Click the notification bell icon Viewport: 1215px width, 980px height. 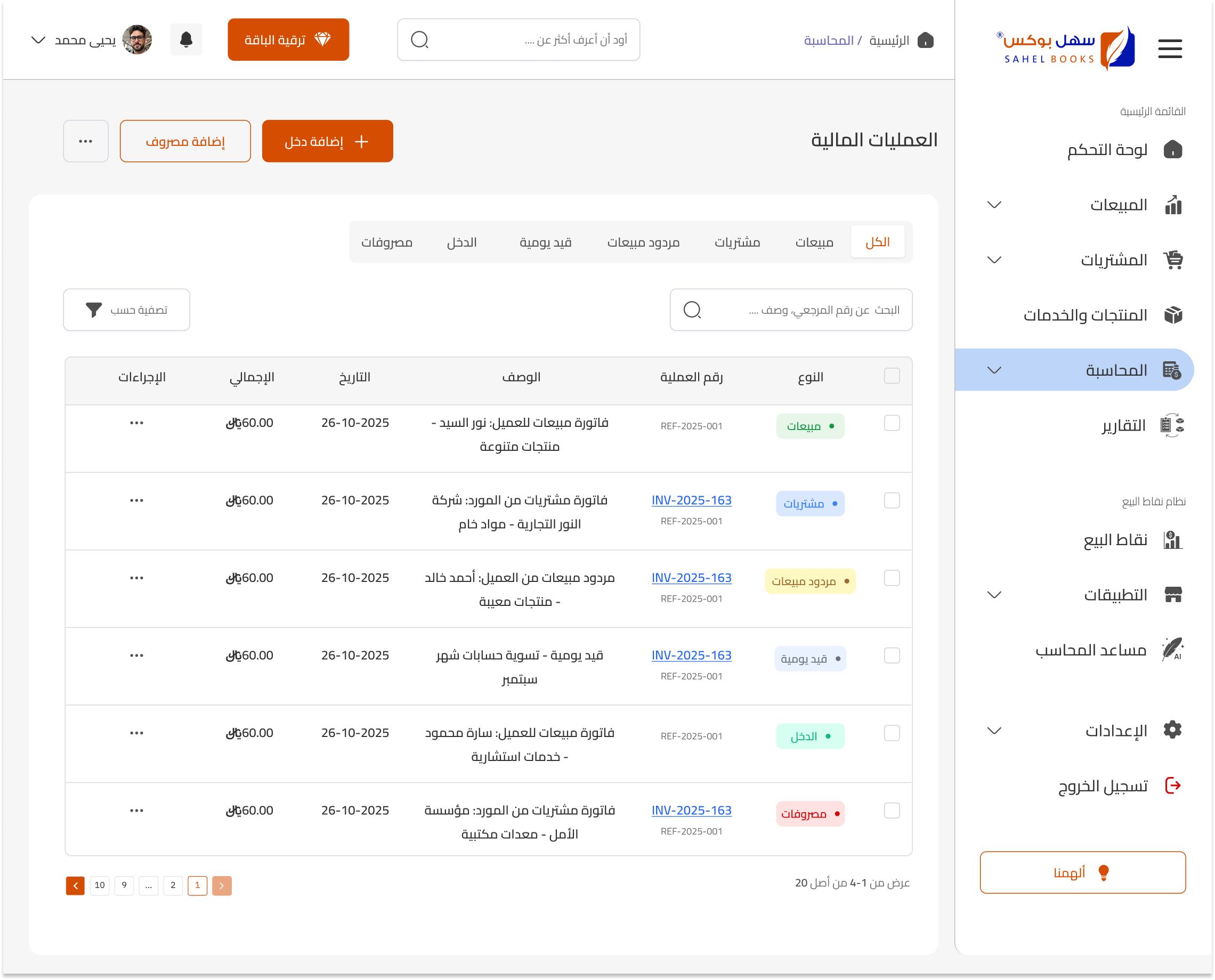point(186,39)
